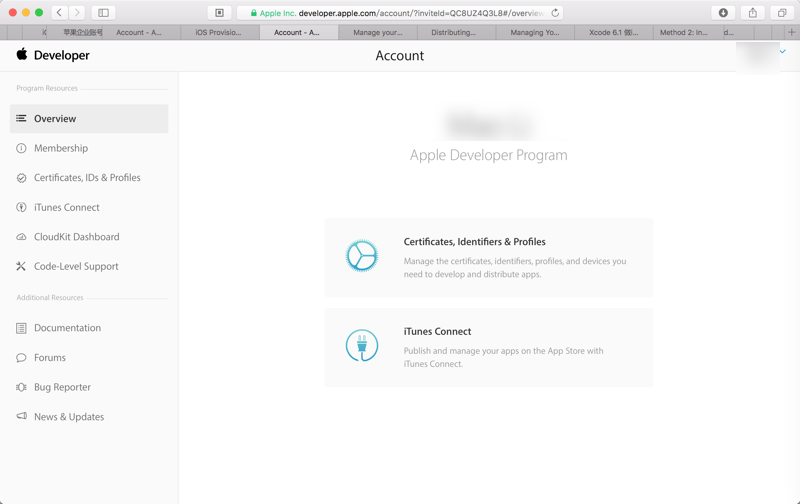This screenshot has width=800, height=504.
Task: Click the News & Updates megaphone icon
Action: point(21,416)
